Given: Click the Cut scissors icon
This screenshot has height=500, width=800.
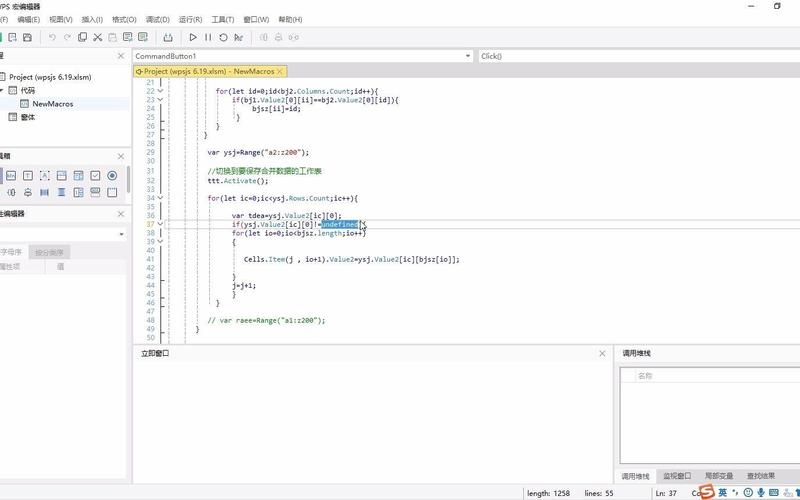Looking at the screenshot, I should click(x=97, y=37).
